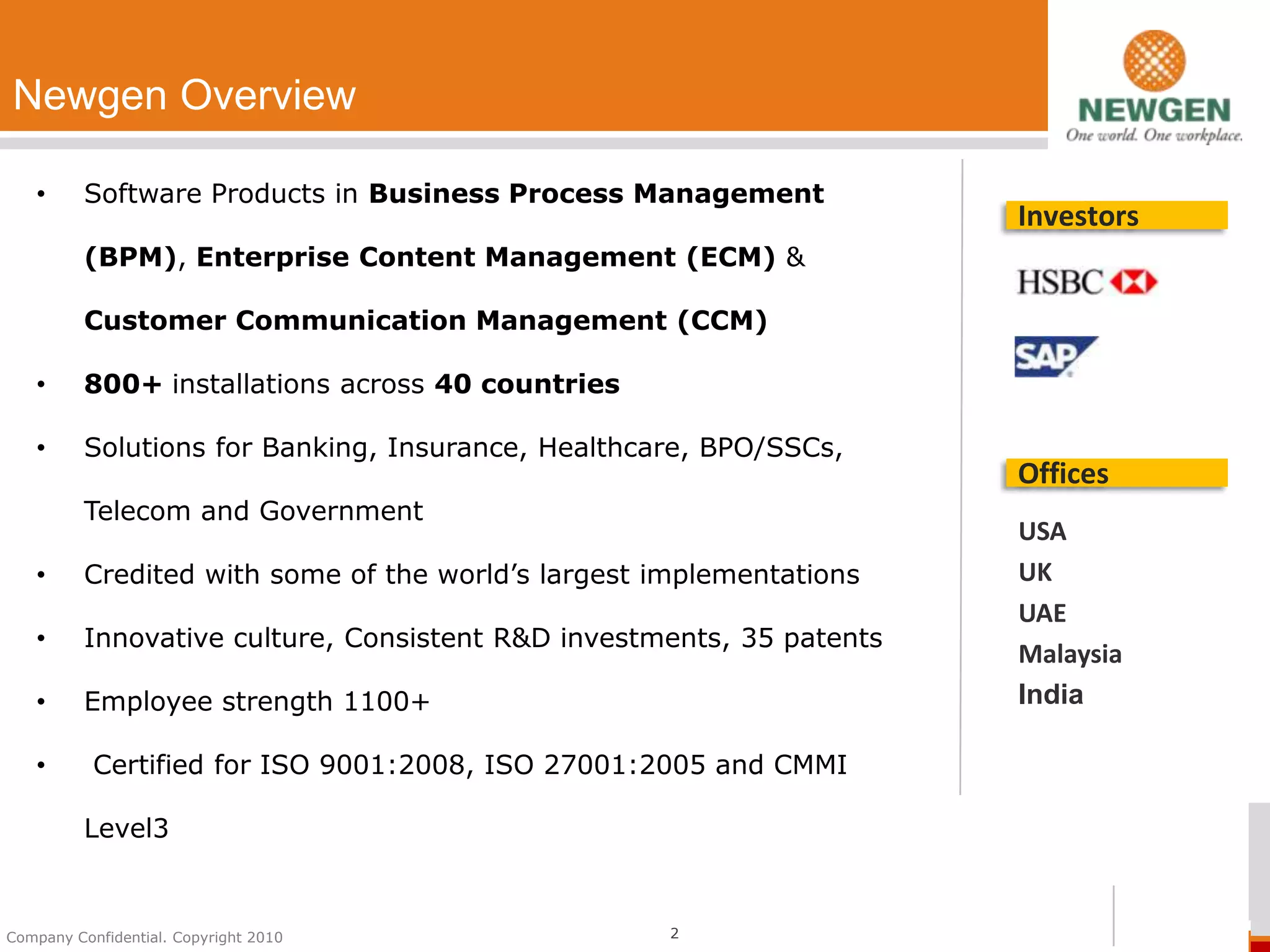The image size is (1270, 952).
Task: Click the 'Investors' yellow heading
Action: tap(1116, 216)
